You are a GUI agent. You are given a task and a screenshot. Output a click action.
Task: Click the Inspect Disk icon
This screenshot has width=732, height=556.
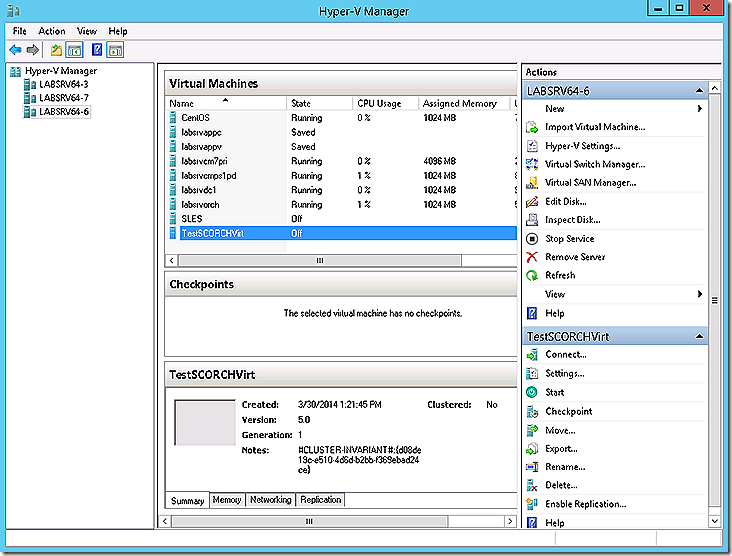tap(532, 219)
